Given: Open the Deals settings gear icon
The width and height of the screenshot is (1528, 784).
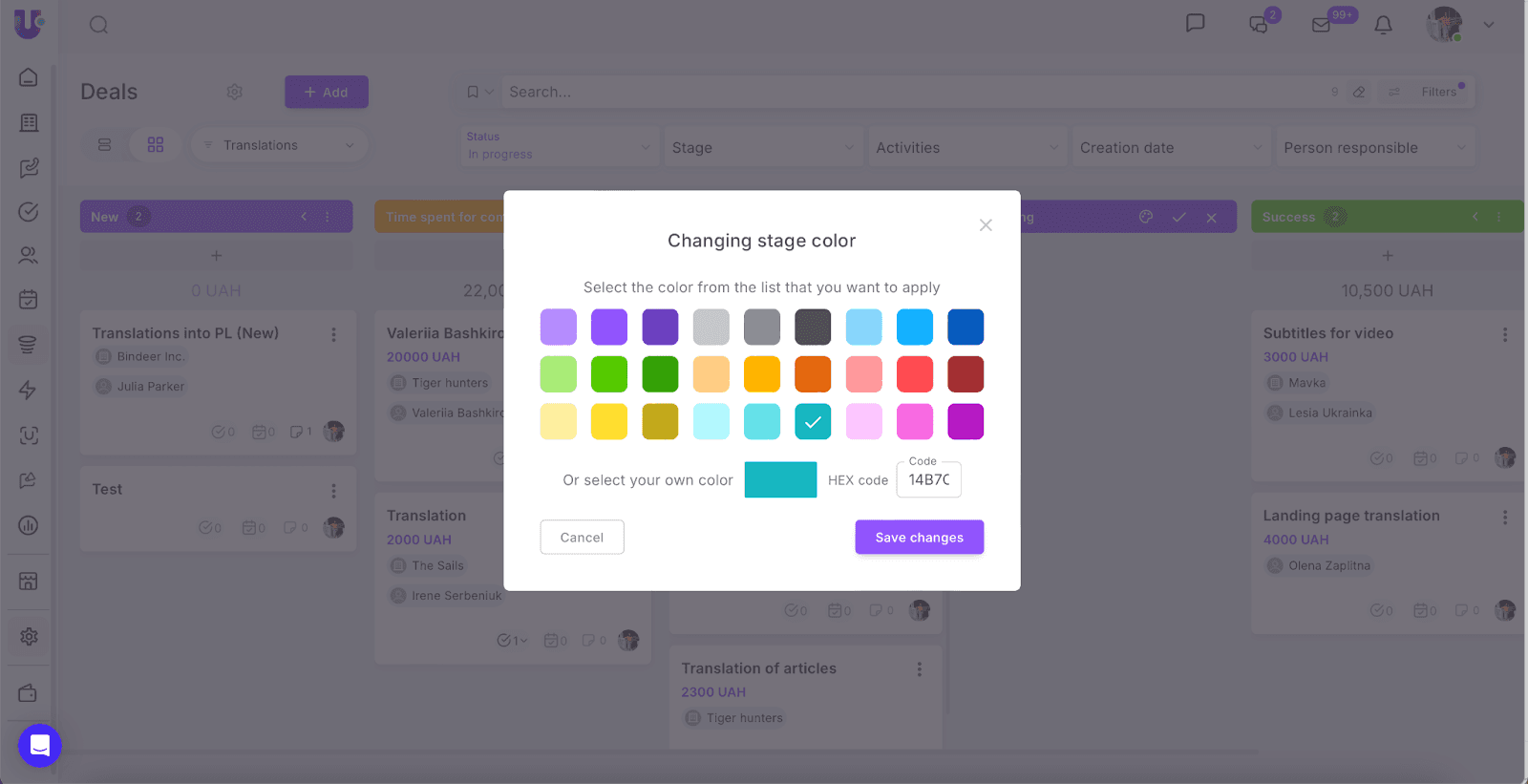Looking at the screenshot, I should pyautogui.click(x=234, y=92).
